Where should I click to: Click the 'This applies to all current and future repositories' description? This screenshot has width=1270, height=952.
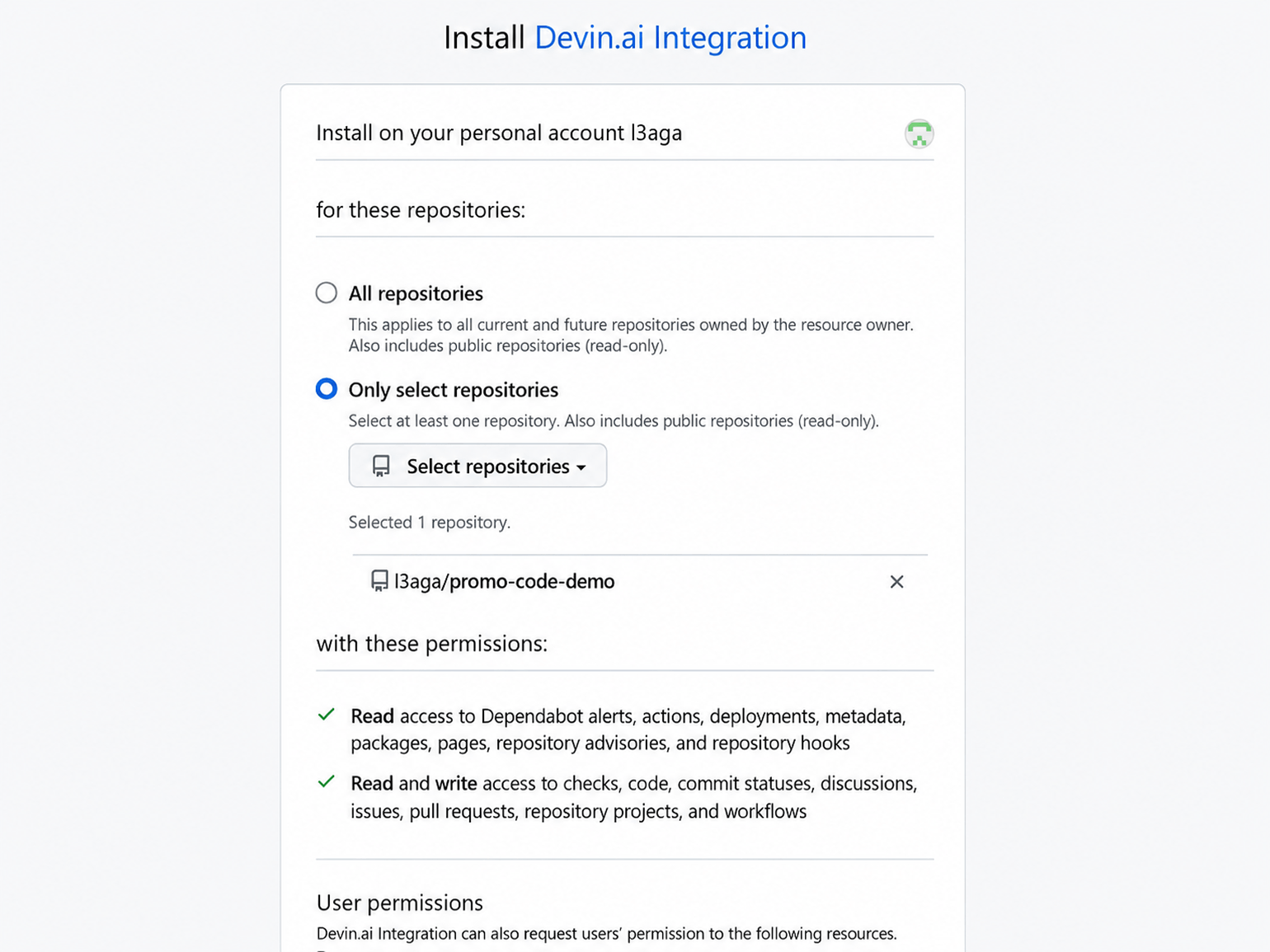[631, 335]
